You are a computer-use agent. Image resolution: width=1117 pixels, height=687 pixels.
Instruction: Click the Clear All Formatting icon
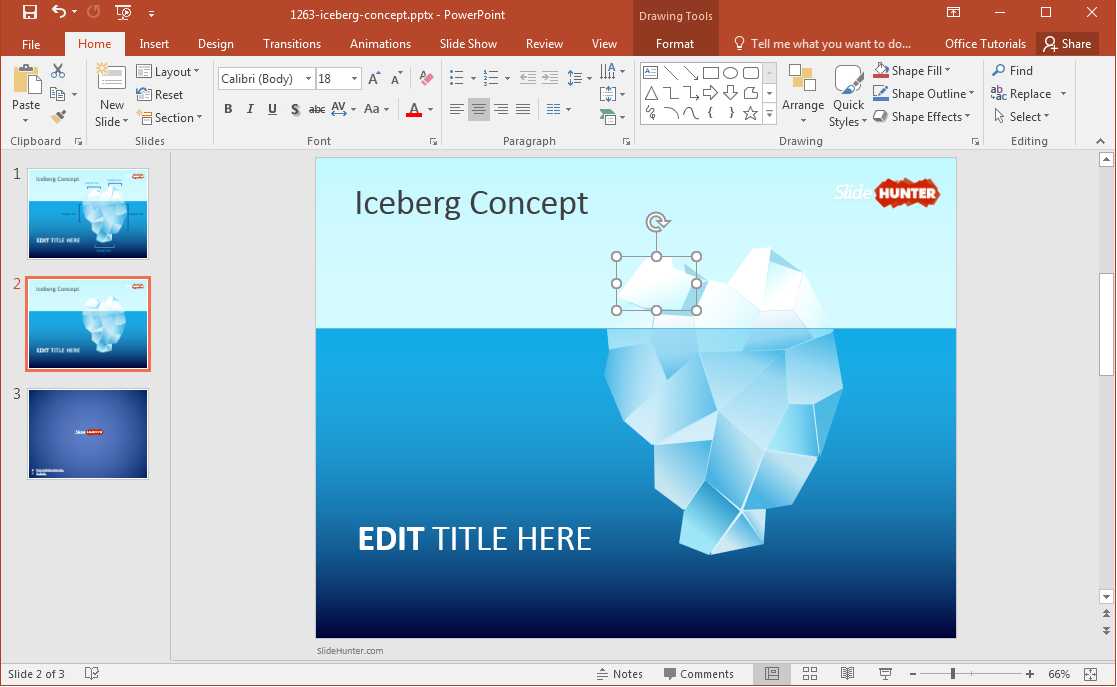427,78
